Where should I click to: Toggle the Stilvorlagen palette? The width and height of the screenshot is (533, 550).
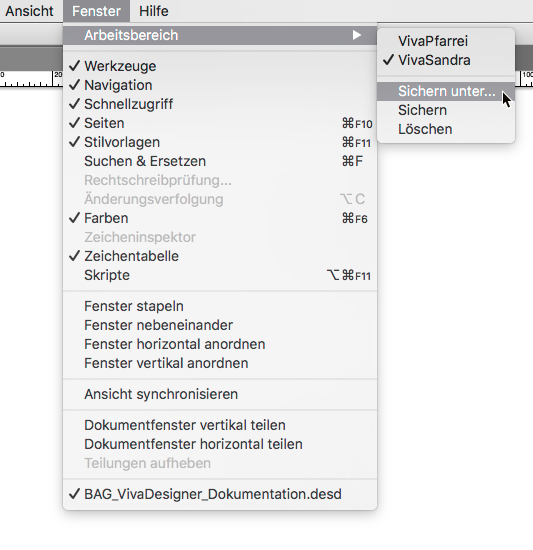click(x=220, y=142)
